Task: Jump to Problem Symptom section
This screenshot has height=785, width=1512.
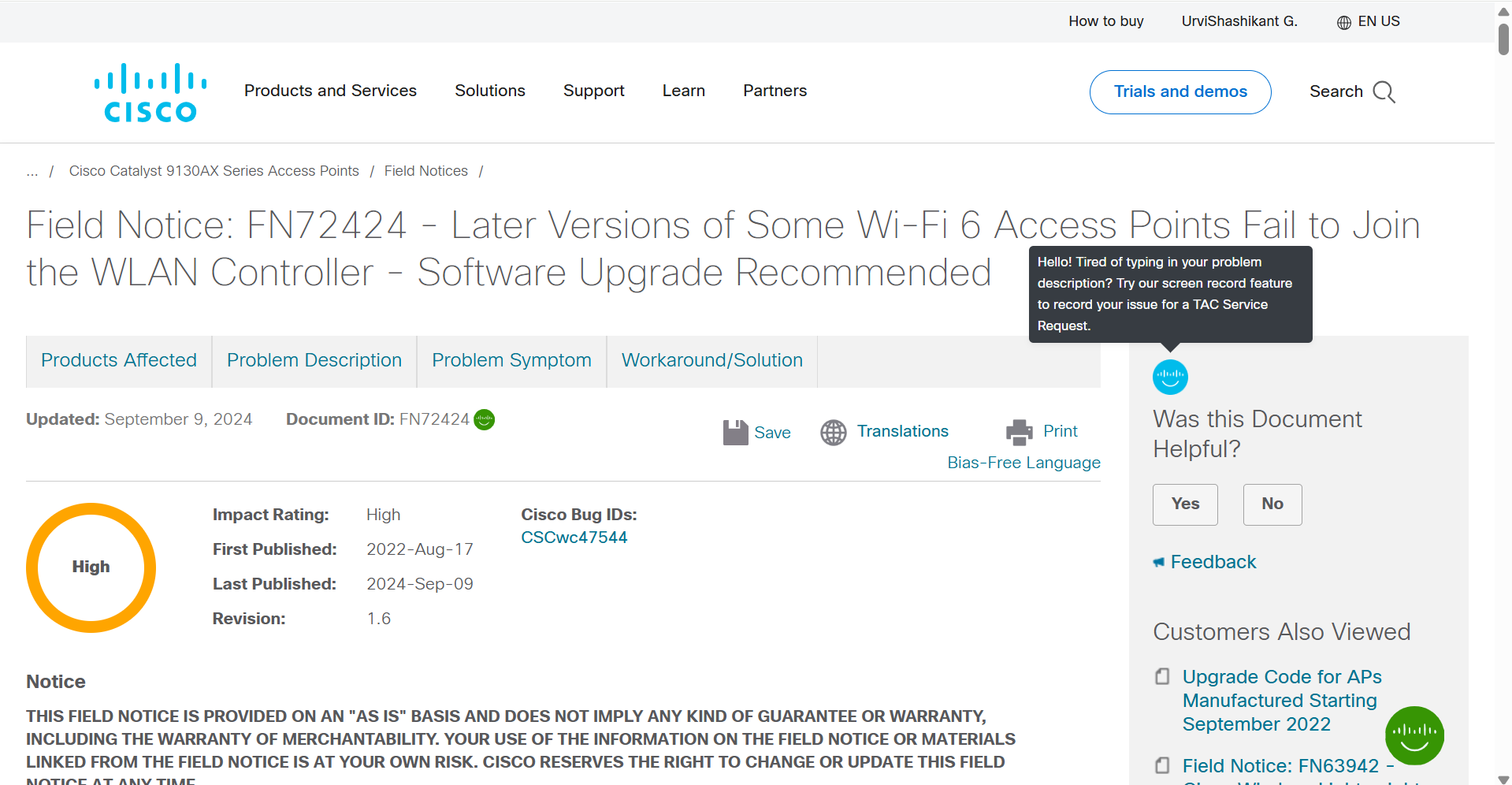Action: (511, 361)
